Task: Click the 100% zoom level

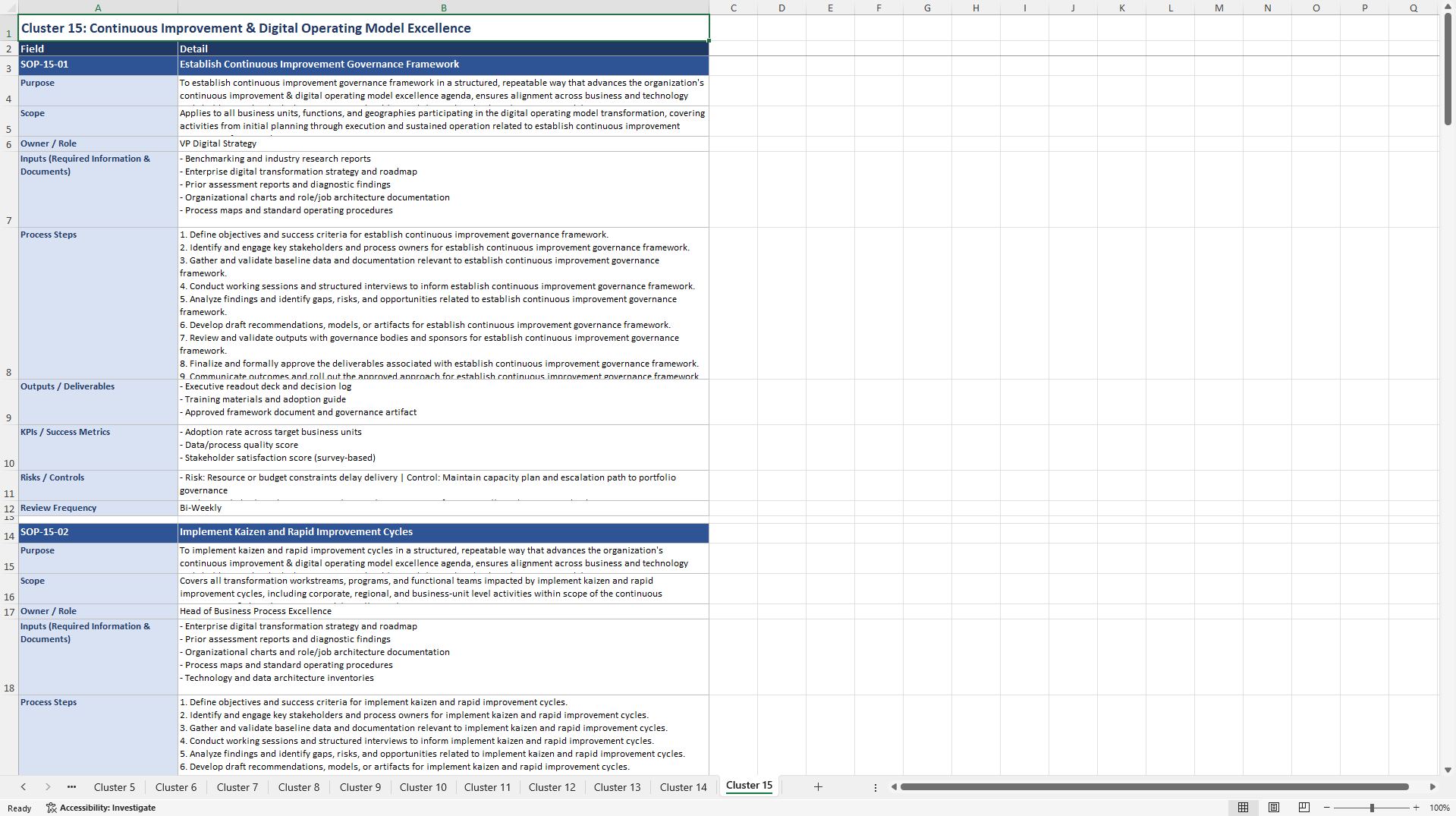Action: [x=1439, y=808]
